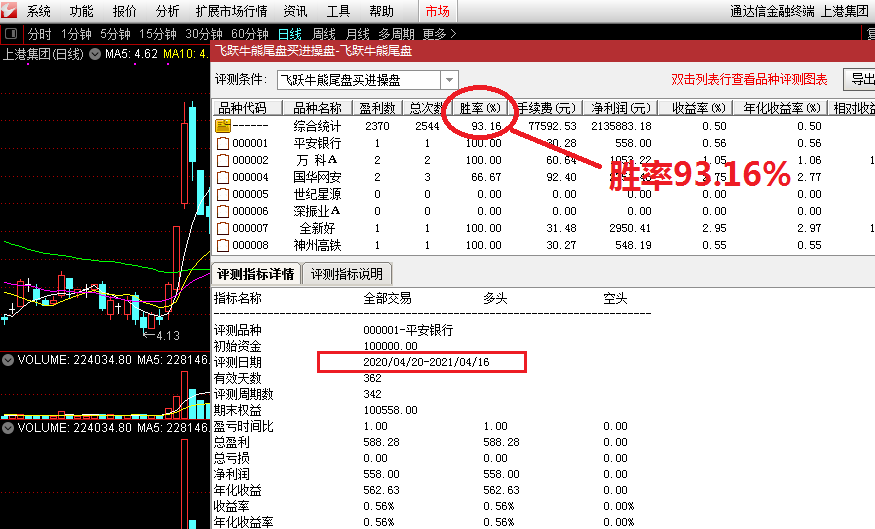Select the 平安银行 row name

pos(317,143)
